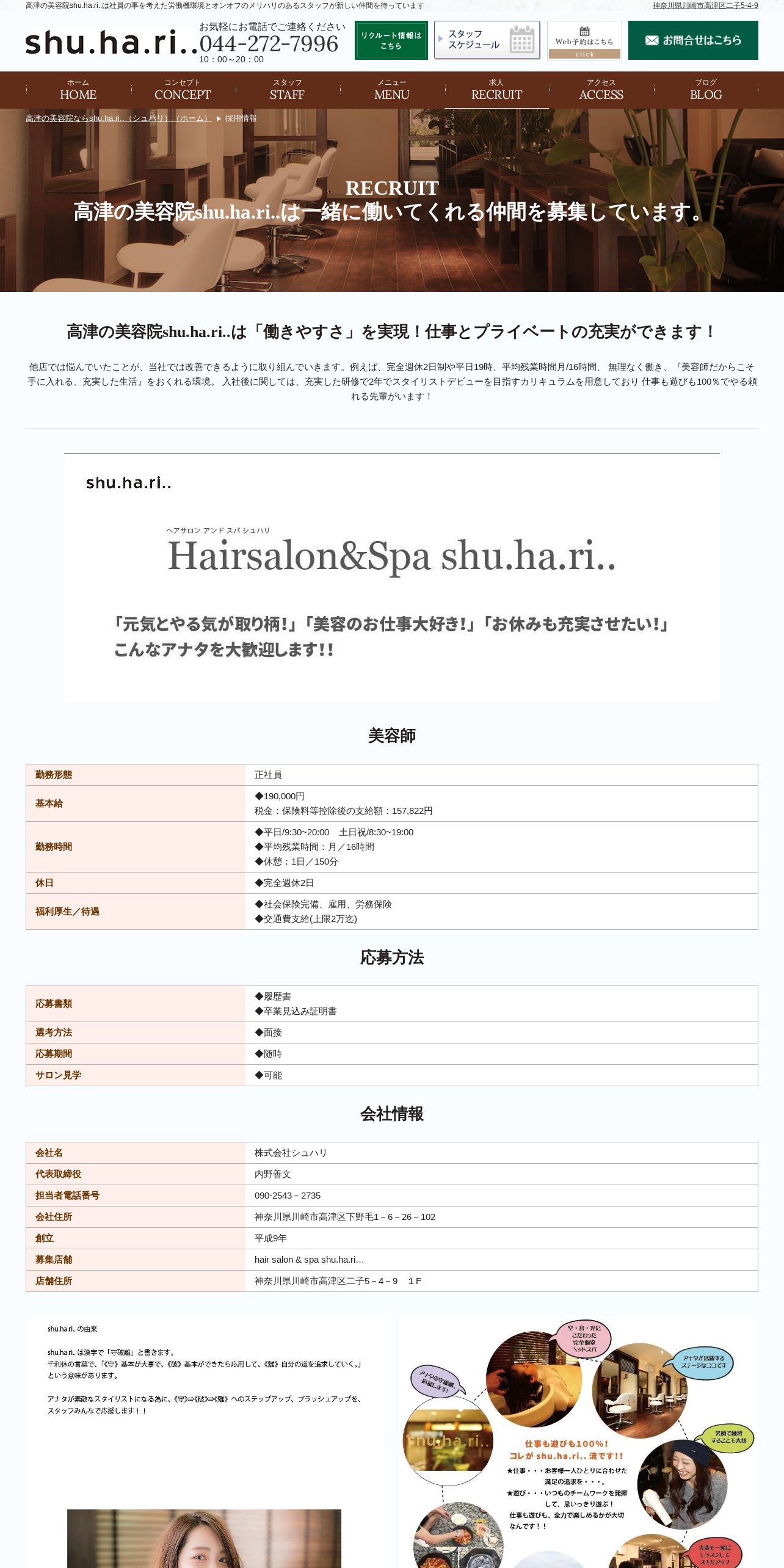Click the envelope icon in contact button
Screen dimensions: 784x1568
pos(652,40)
